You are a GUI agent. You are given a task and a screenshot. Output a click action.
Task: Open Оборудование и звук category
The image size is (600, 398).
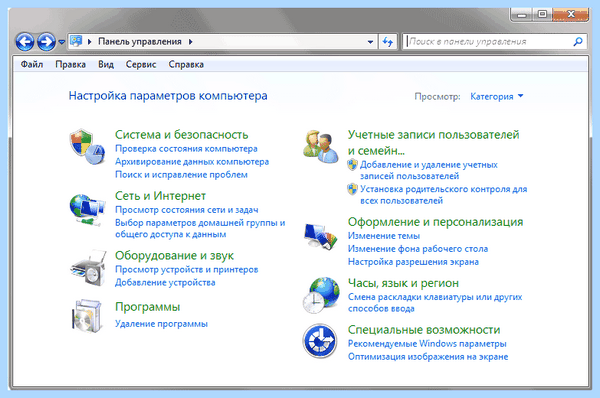(174, 256)
